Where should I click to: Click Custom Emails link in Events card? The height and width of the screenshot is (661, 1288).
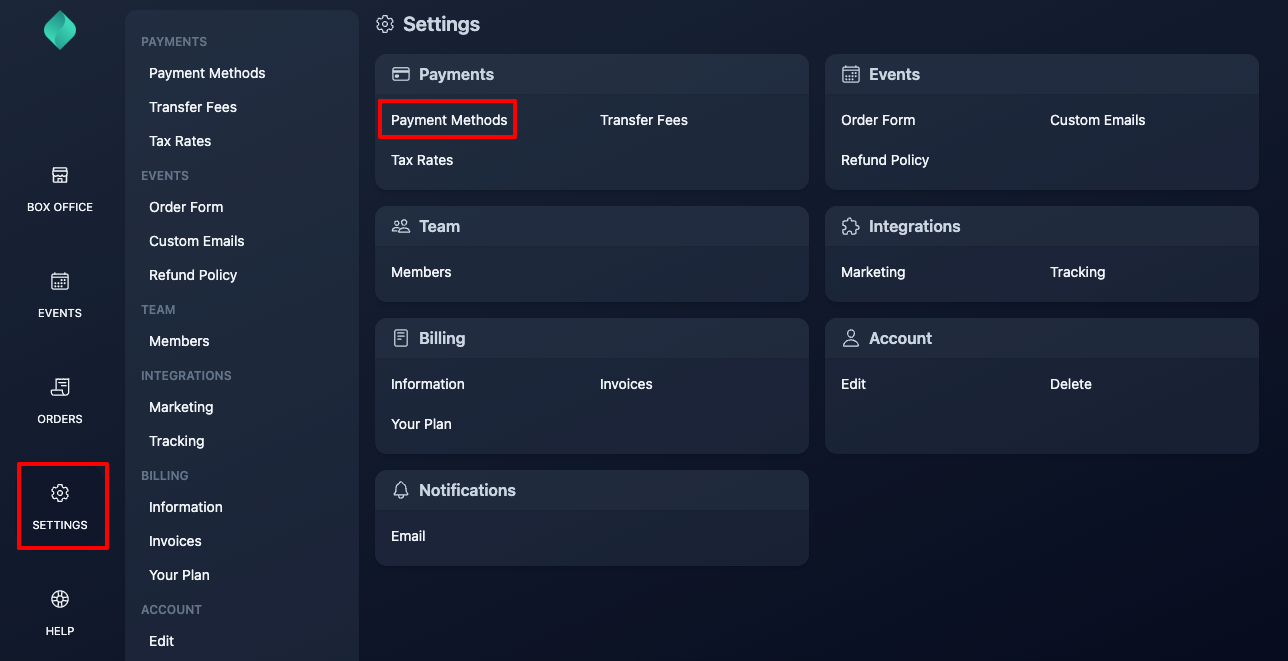click(1098, 120)
